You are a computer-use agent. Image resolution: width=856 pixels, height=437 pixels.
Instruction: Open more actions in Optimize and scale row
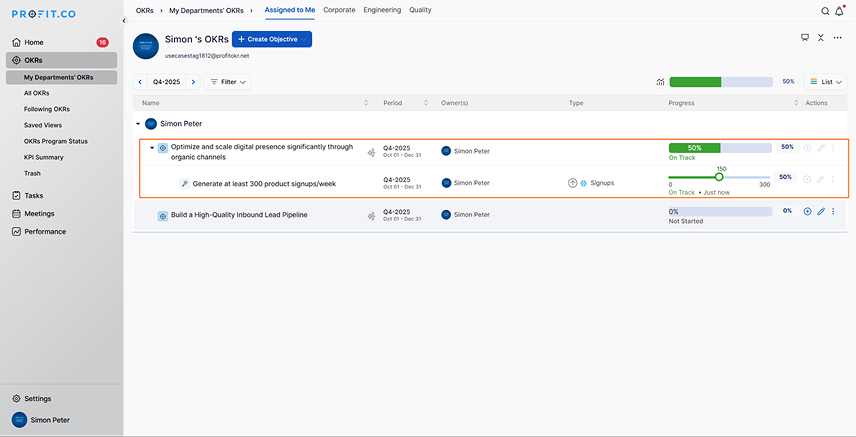click(833, 147)
